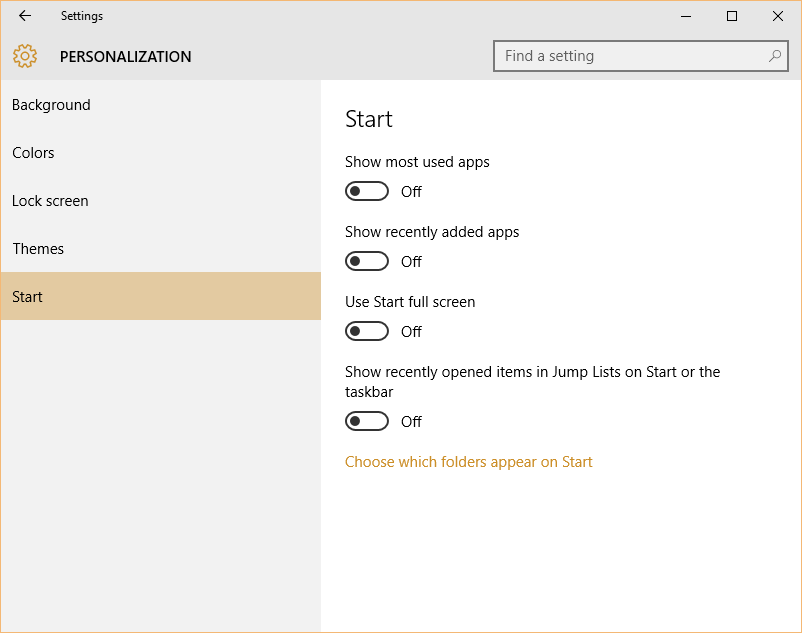Click the Settings window title text
The width and height of the screenshot is (802, 633).
(81, 16)
